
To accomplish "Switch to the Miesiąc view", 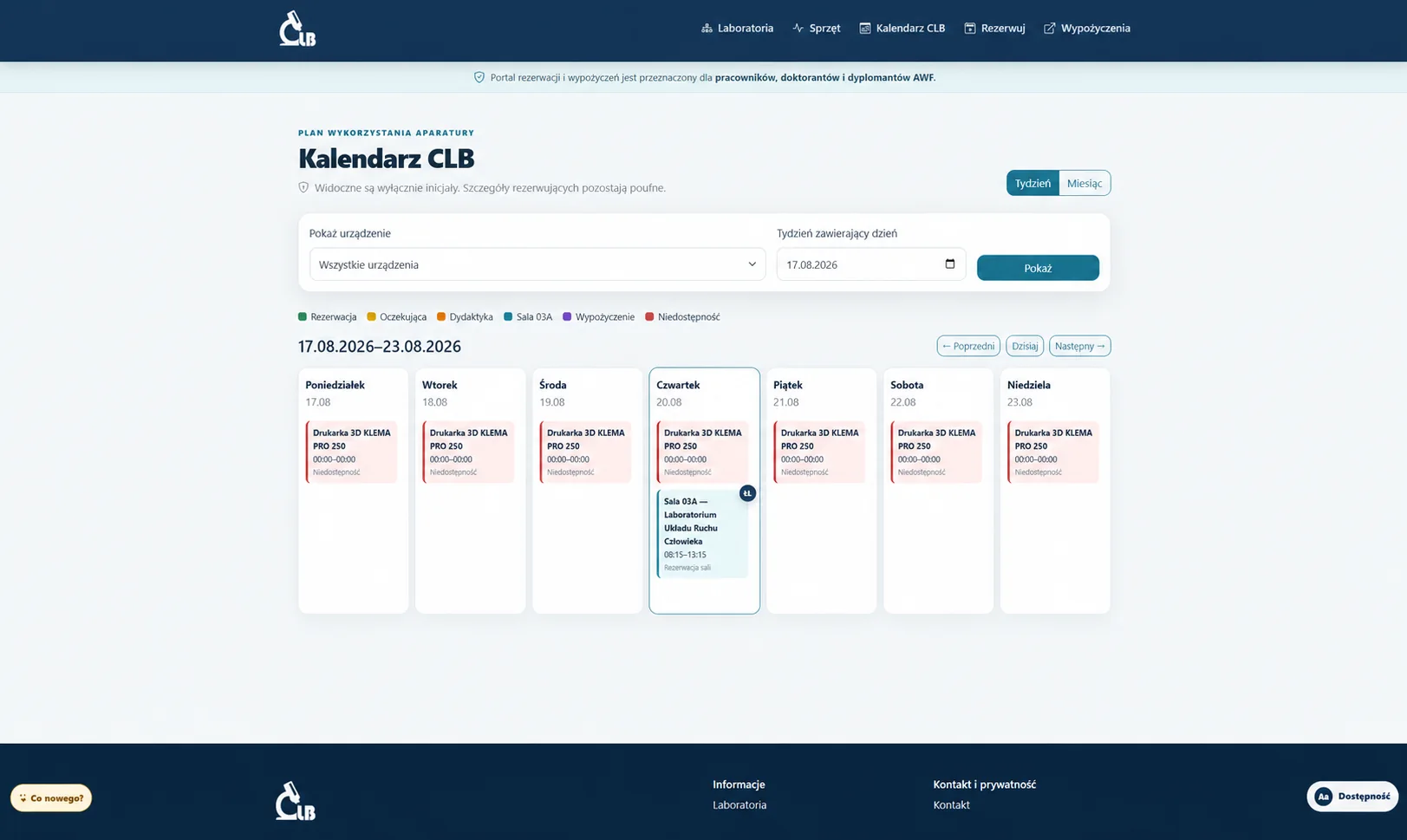I will pyautogui.click(x=1085, y=183).
